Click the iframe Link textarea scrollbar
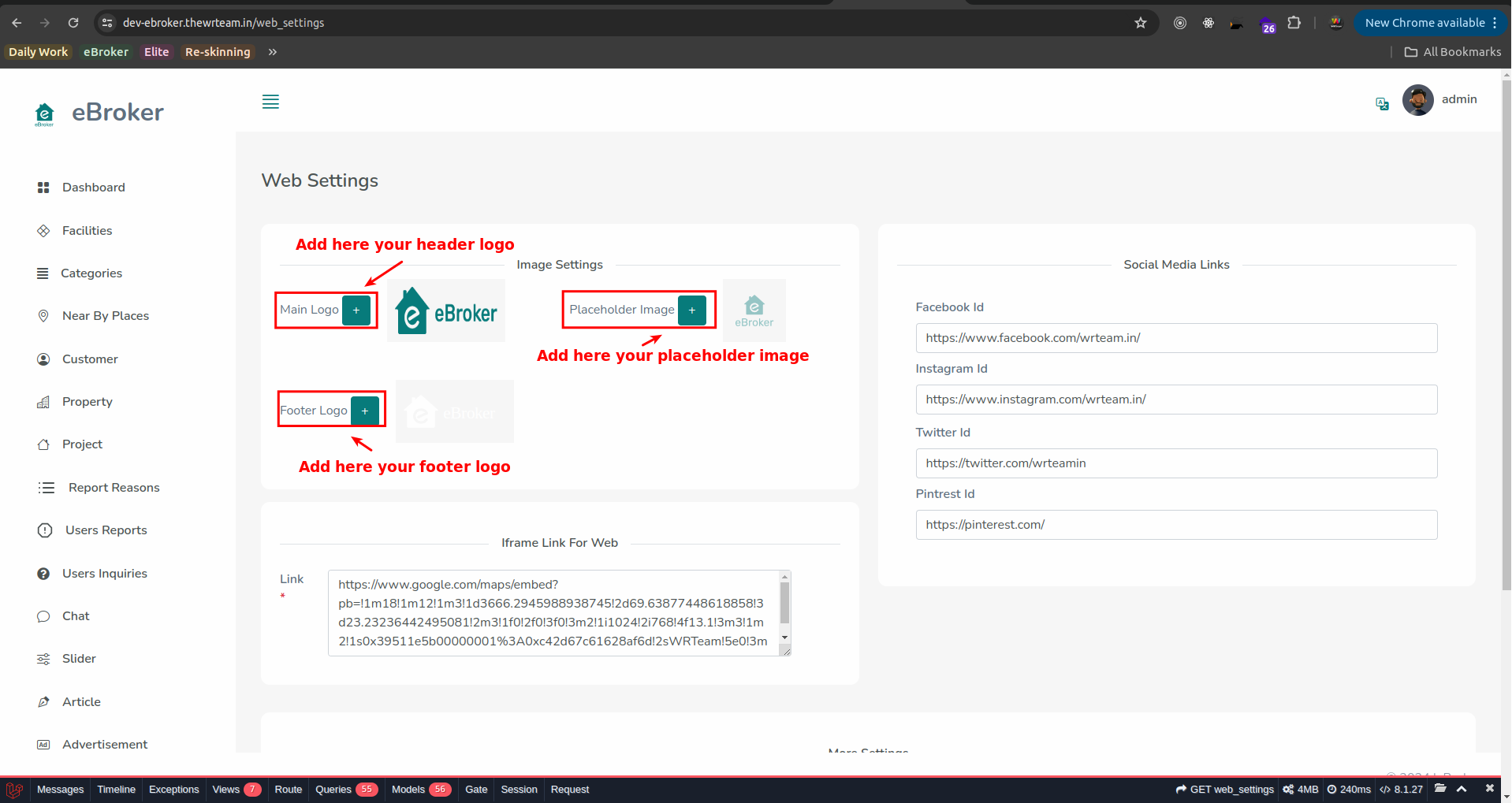 [784, 603]
